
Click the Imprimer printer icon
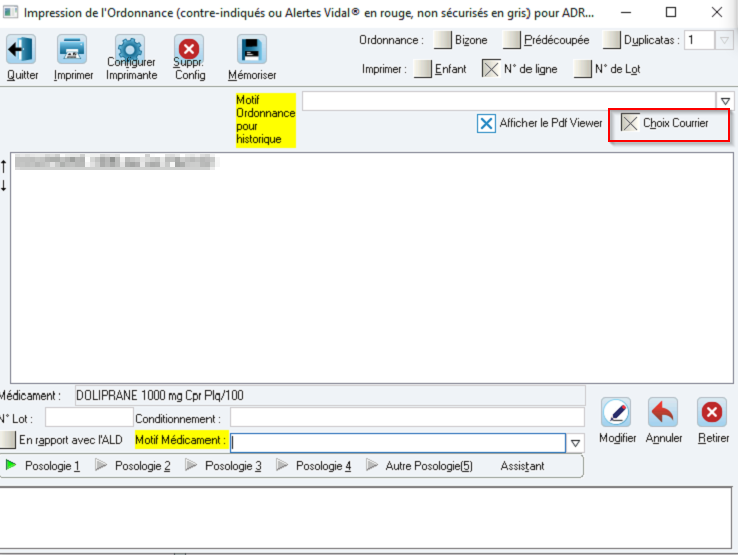(72, 49)
